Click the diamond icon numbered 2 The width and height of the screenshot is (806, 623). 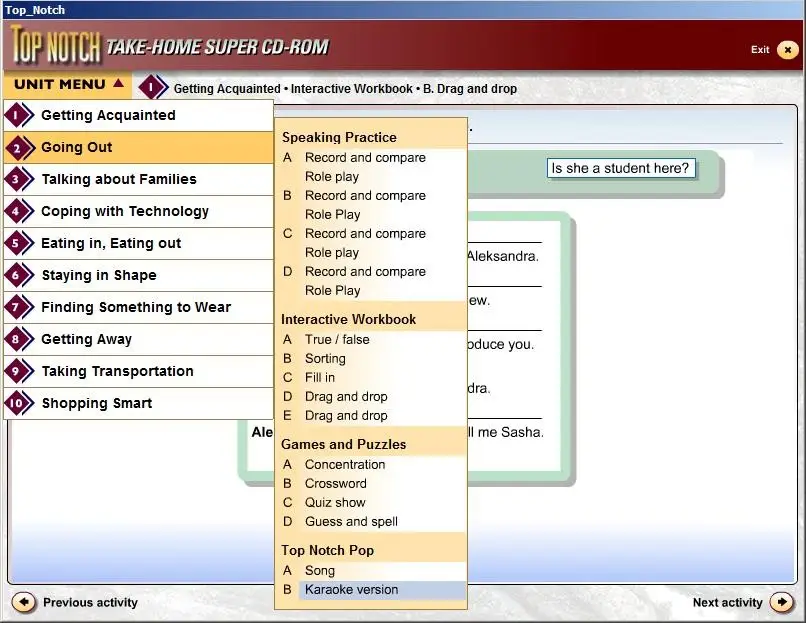tap(19, 148)
